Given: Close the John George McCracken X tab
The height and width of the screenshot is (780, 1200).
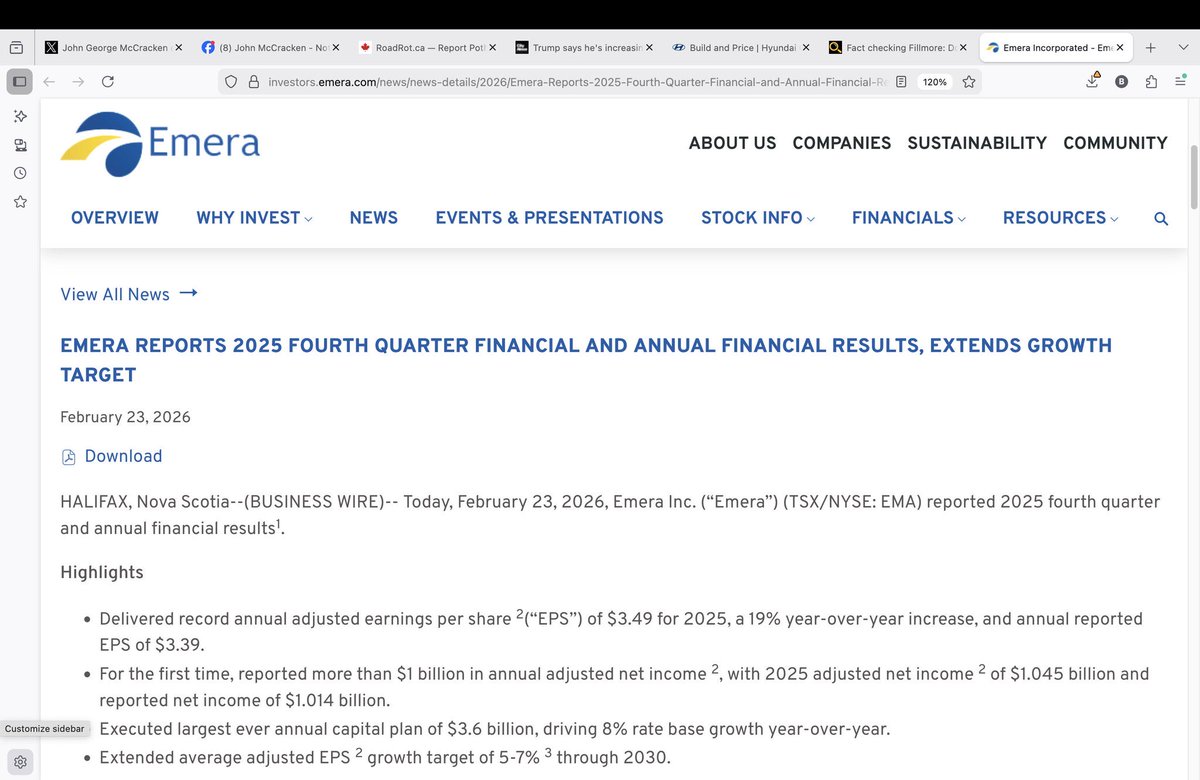Looking at the screenshot, I should [x=179, y=47].
